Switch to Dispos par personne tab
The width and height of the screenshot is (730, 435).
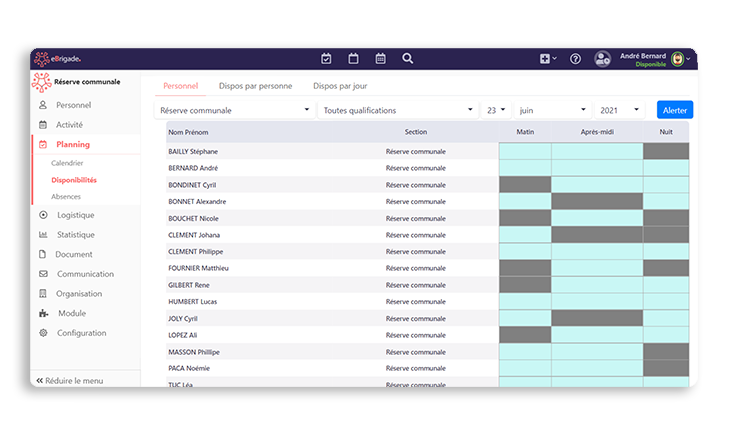pyautogui.click(x=256, y=86)
